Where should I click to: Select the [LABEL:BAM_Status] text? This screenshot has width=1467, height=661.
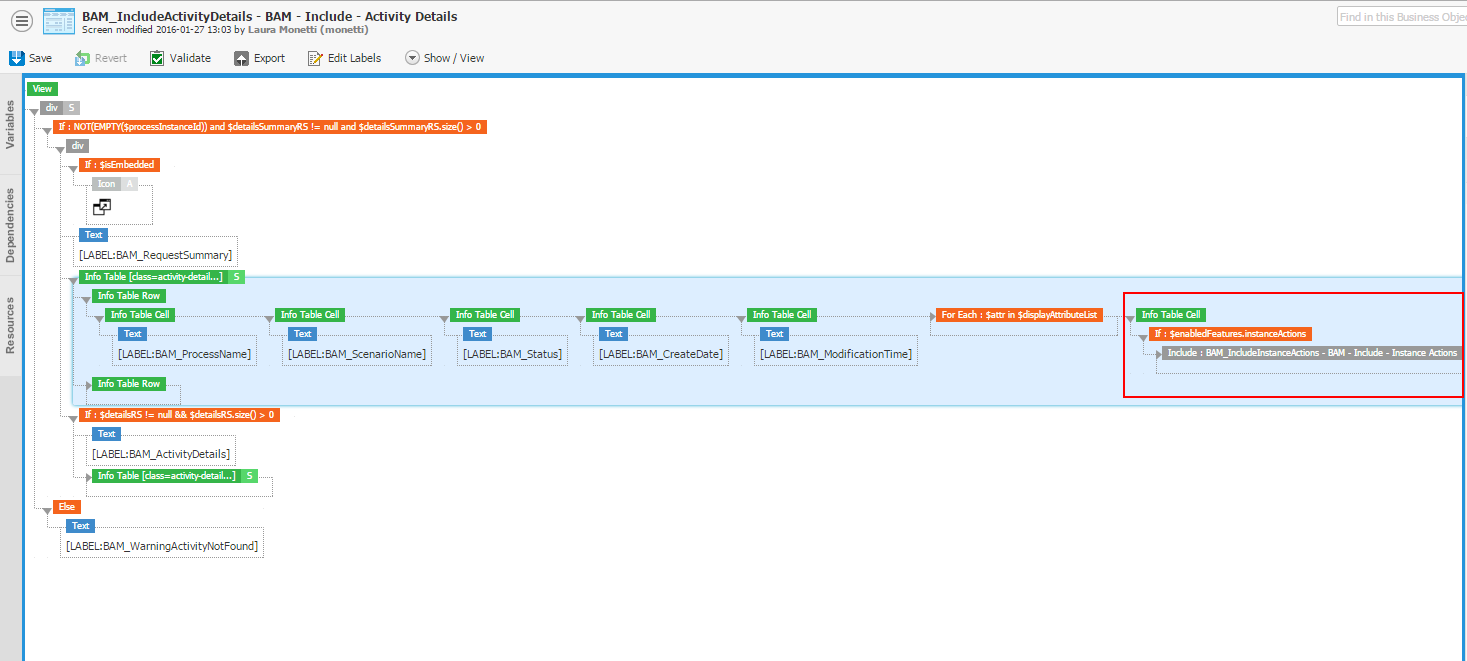(x=512, y=354)
